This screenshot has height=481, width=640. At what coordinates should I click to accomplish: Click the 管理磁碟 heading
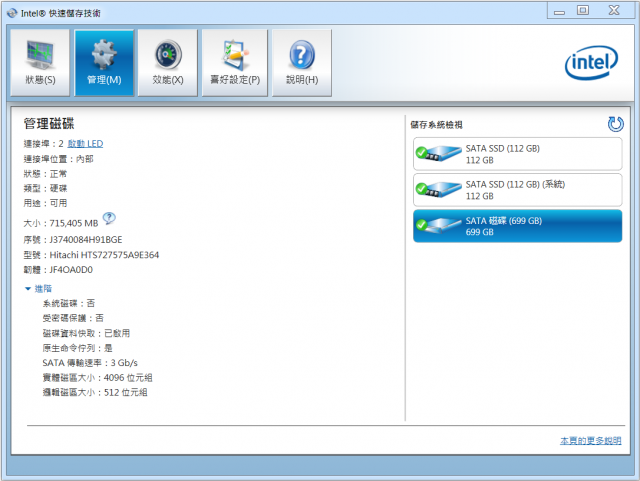(49, 124)
